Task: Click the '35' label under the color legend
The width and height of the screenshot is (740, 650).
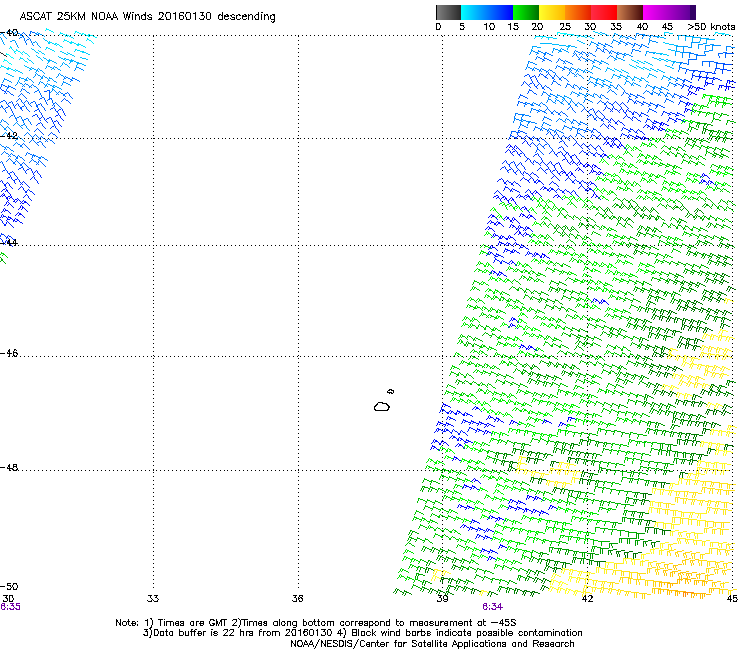Action: coord(616,27)
